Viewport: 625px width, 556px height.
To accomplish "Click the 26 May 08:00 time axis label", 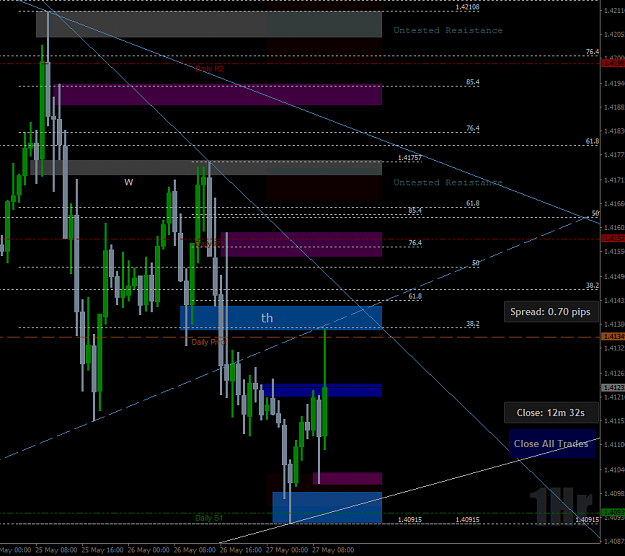I will [195, 550].
